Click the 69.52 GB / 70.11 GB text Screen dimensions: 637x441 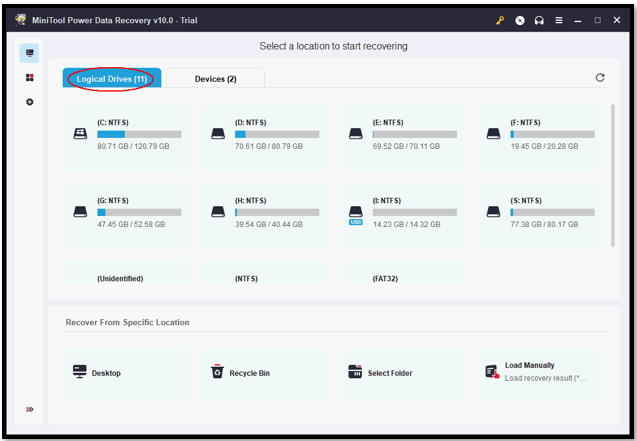406,146
